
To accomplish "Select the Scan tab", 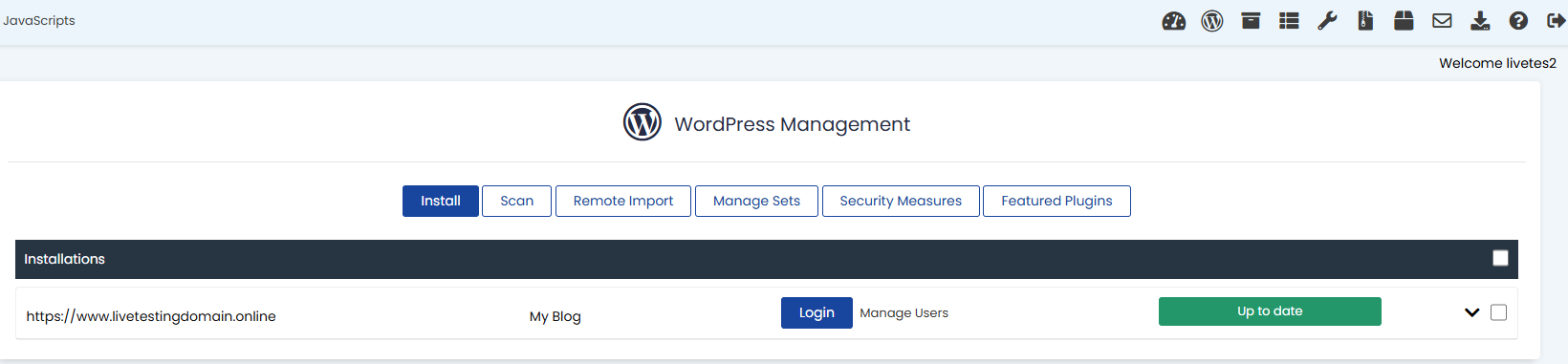I will click(516, 201).
